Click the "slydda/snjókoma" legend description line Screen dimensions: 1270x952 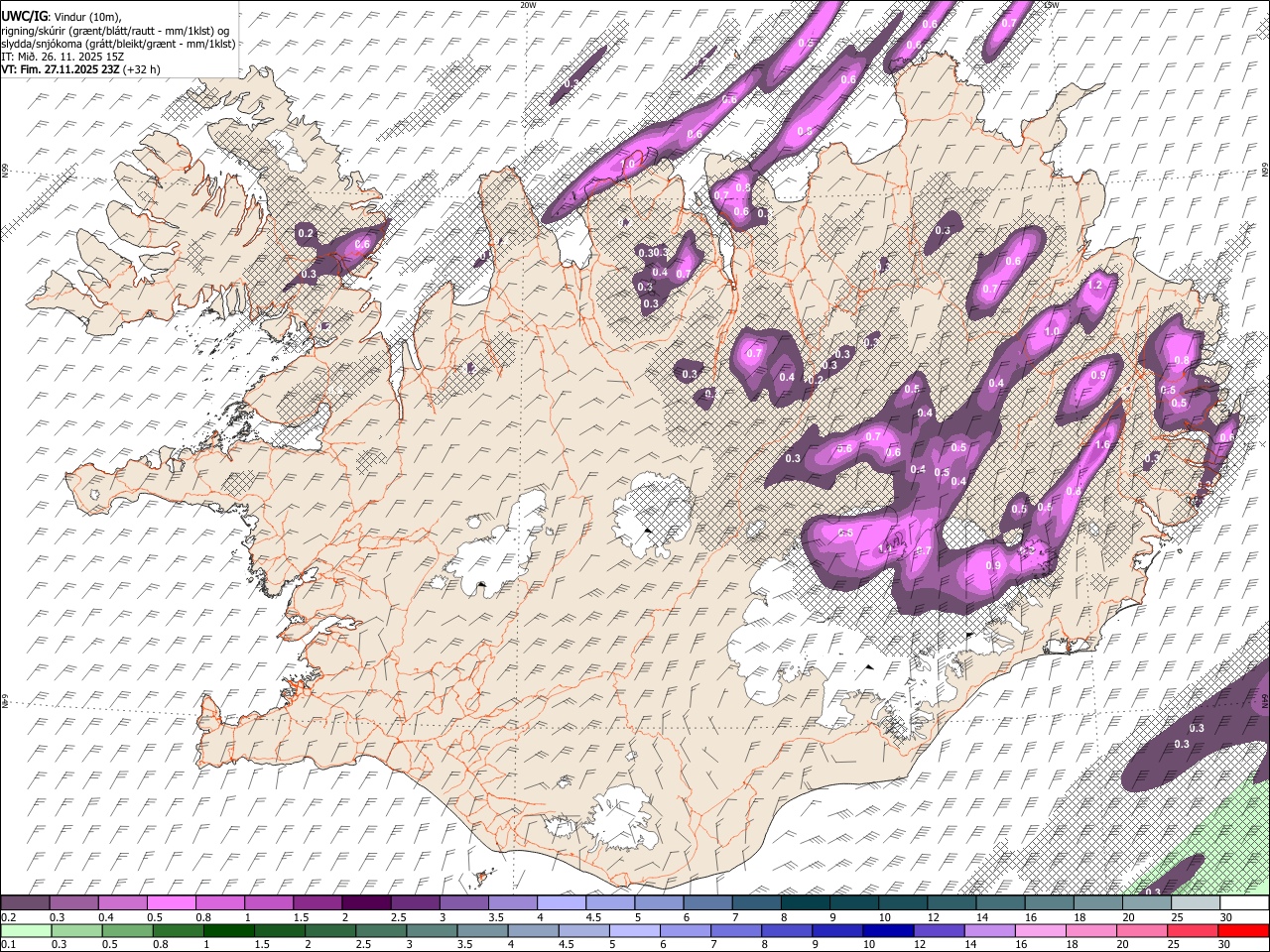(118, 44)
